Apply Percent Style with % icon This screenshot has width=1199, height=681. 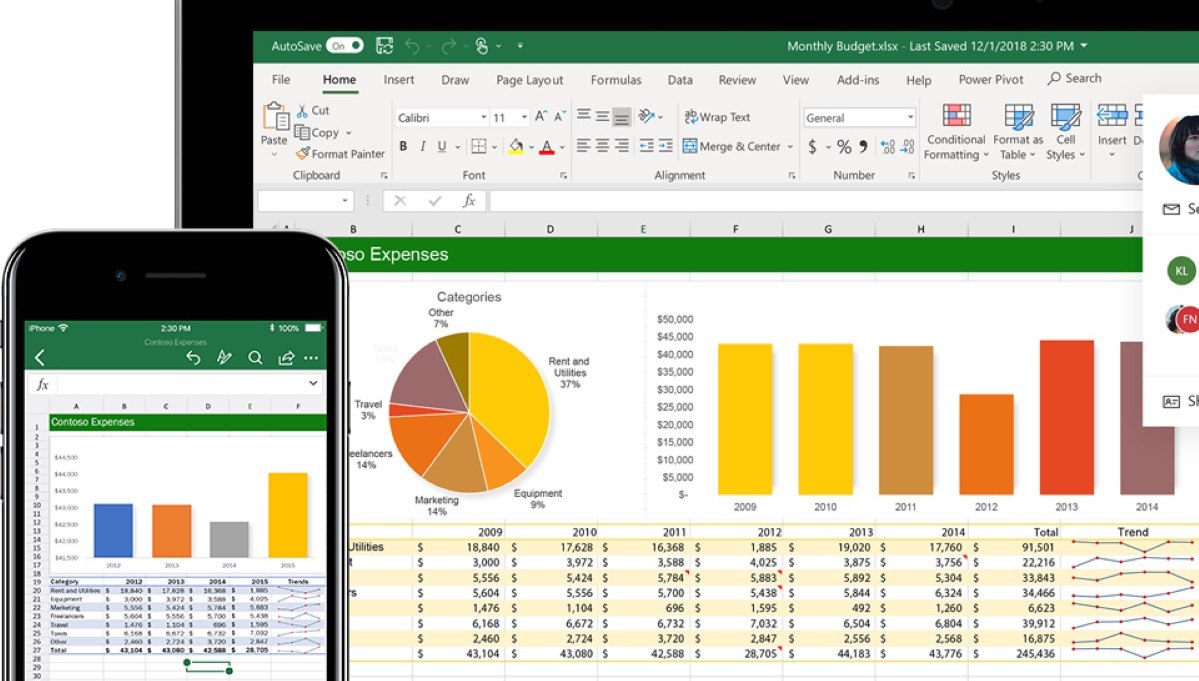click(844, 146)
